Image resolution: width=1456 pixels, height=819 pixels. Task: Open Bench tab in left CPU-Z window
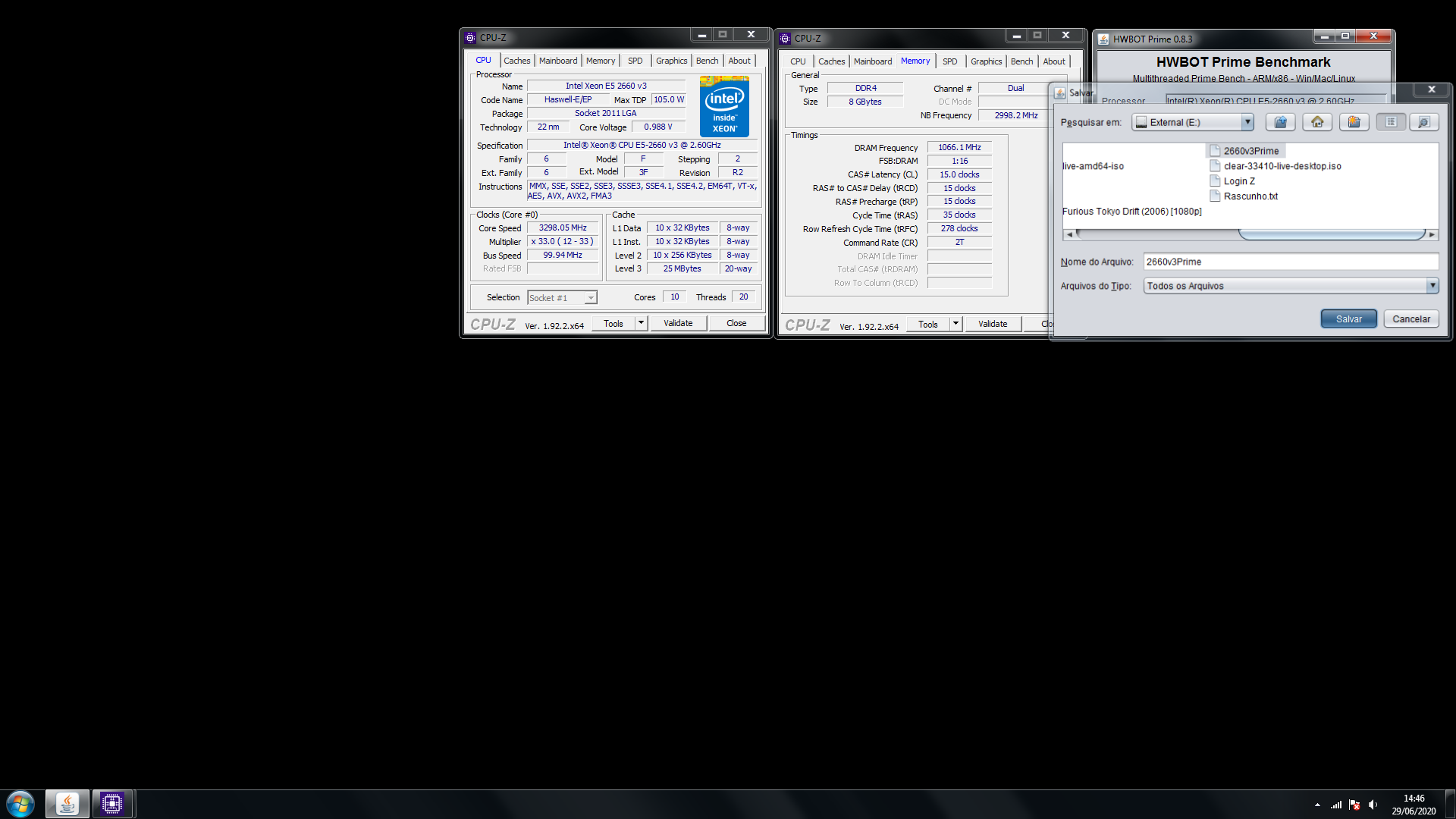707,61
